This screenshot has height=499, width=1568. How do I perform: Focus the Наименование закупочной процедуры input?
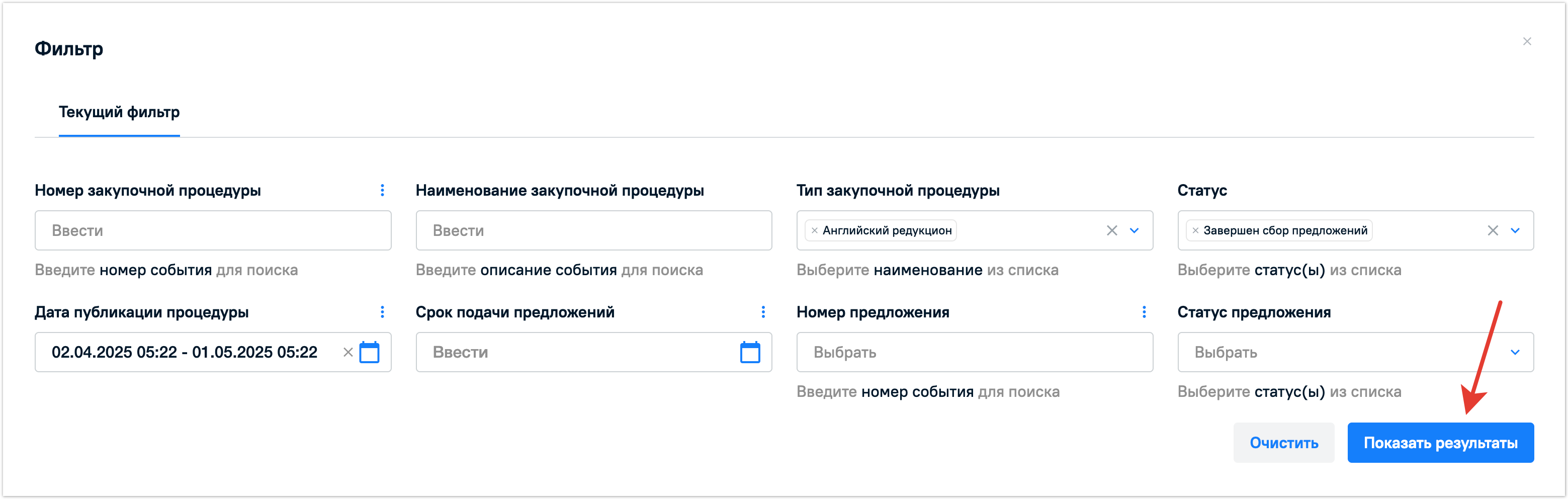[x=593, y=230]
